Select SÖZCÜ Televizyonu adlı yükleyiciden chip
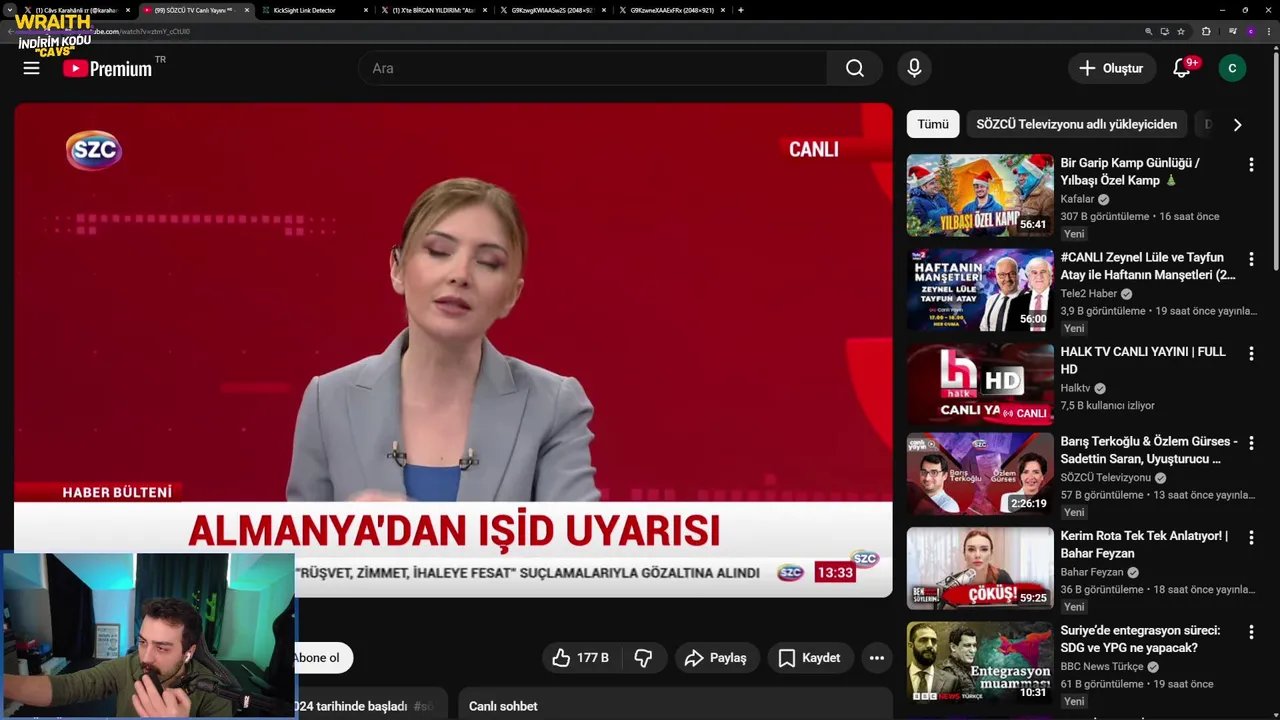Image resolution: width=1280 pixels, height=720 pixels. pyautogui.click(x=1076, y=124)
